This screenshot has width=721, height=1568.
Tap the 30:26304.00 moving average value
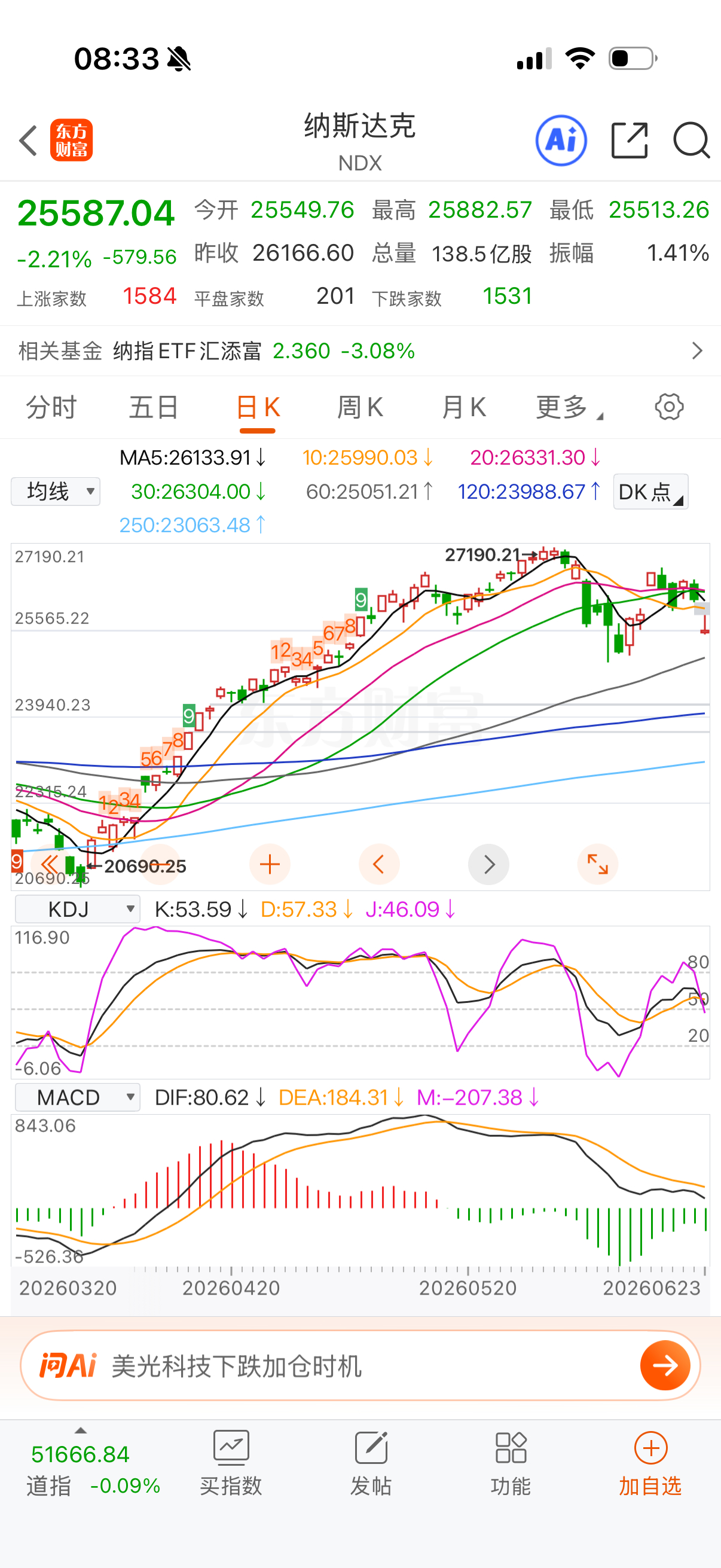click(x=198, y=491)
